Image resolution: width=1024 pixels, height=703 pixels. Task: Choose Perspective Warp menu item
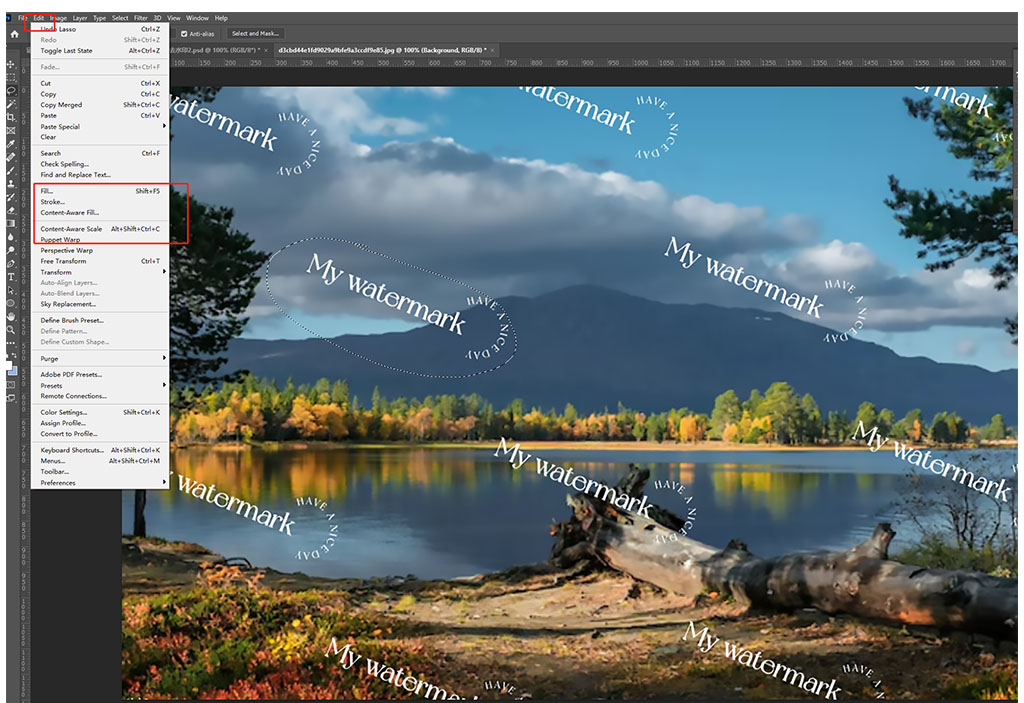point(100,250)
